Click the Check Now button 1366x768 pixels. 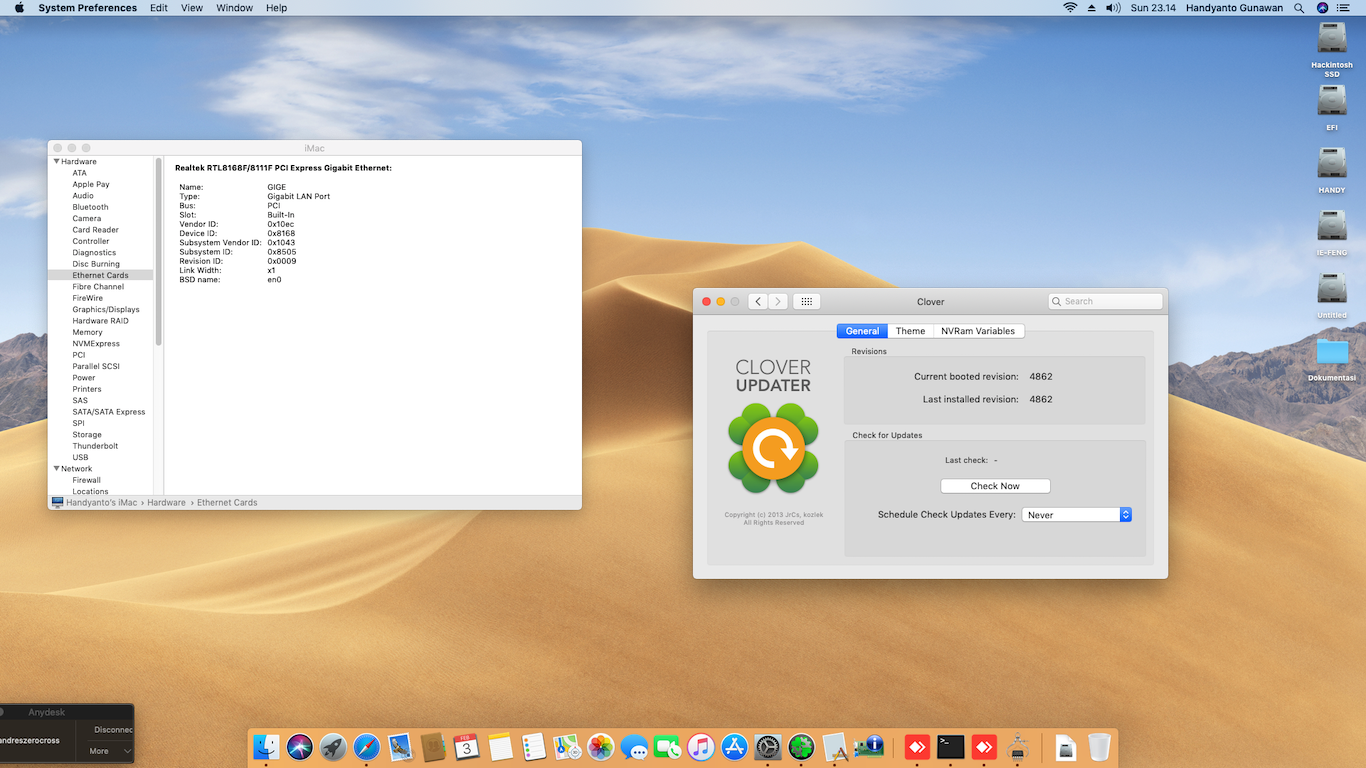coord(995,486)
